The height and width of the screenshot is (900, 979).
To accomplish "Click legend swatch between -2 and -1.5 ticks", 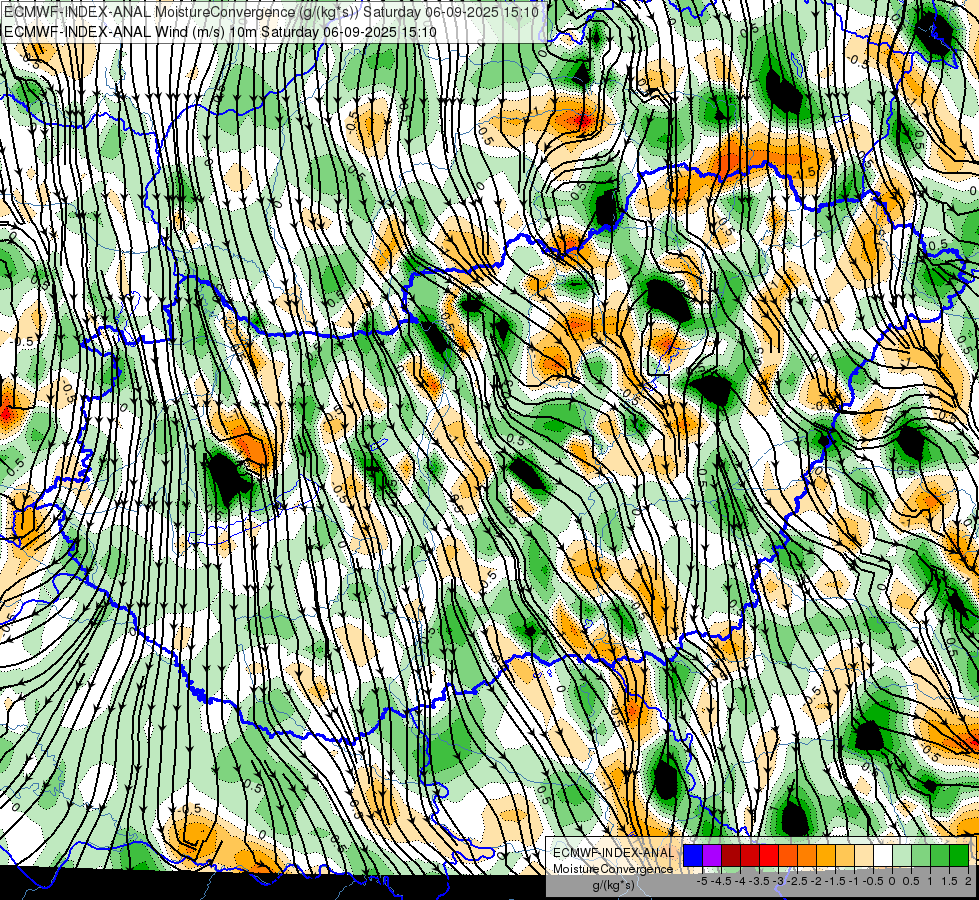I will (826, 855).
